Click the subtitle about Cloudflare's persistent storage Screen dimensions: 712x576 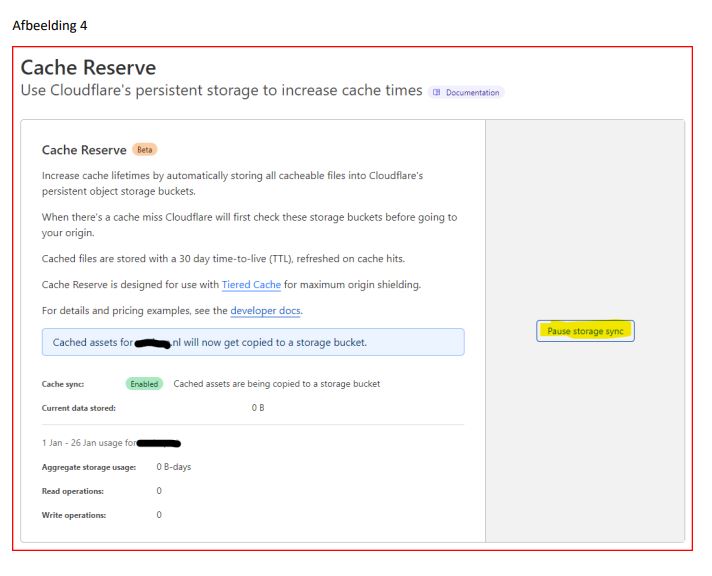pos(222,90)
